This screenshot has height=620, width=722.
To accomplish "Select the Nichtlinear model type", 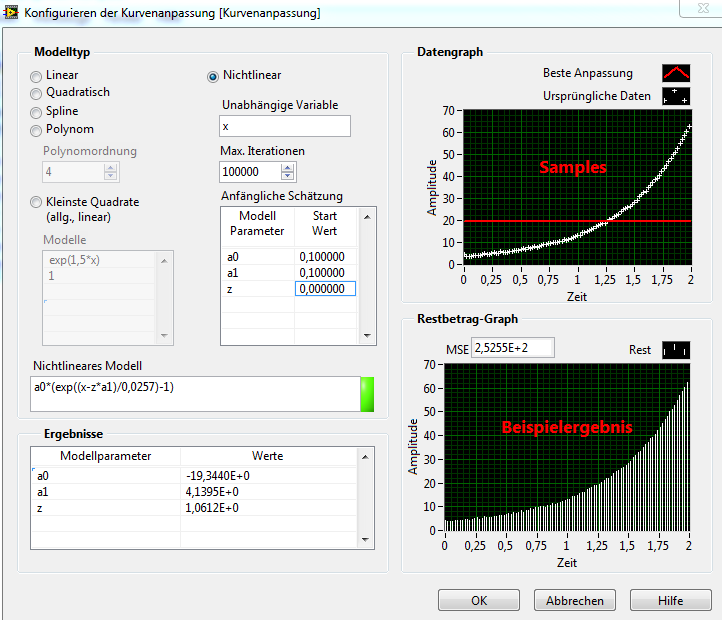I will tap(213, 76).
